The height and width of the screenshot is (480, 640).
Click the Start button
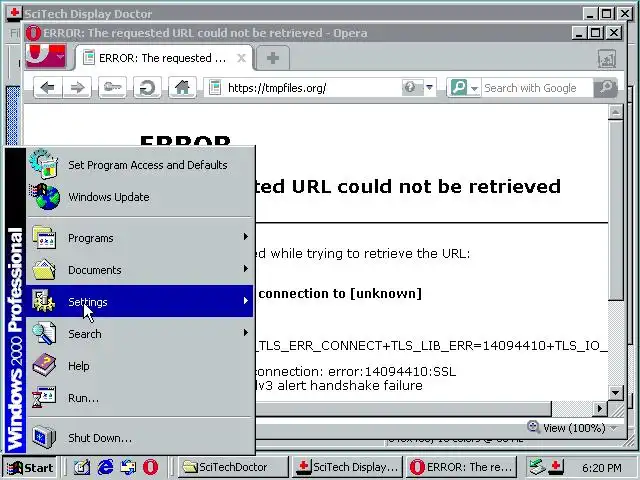point(30,467)
